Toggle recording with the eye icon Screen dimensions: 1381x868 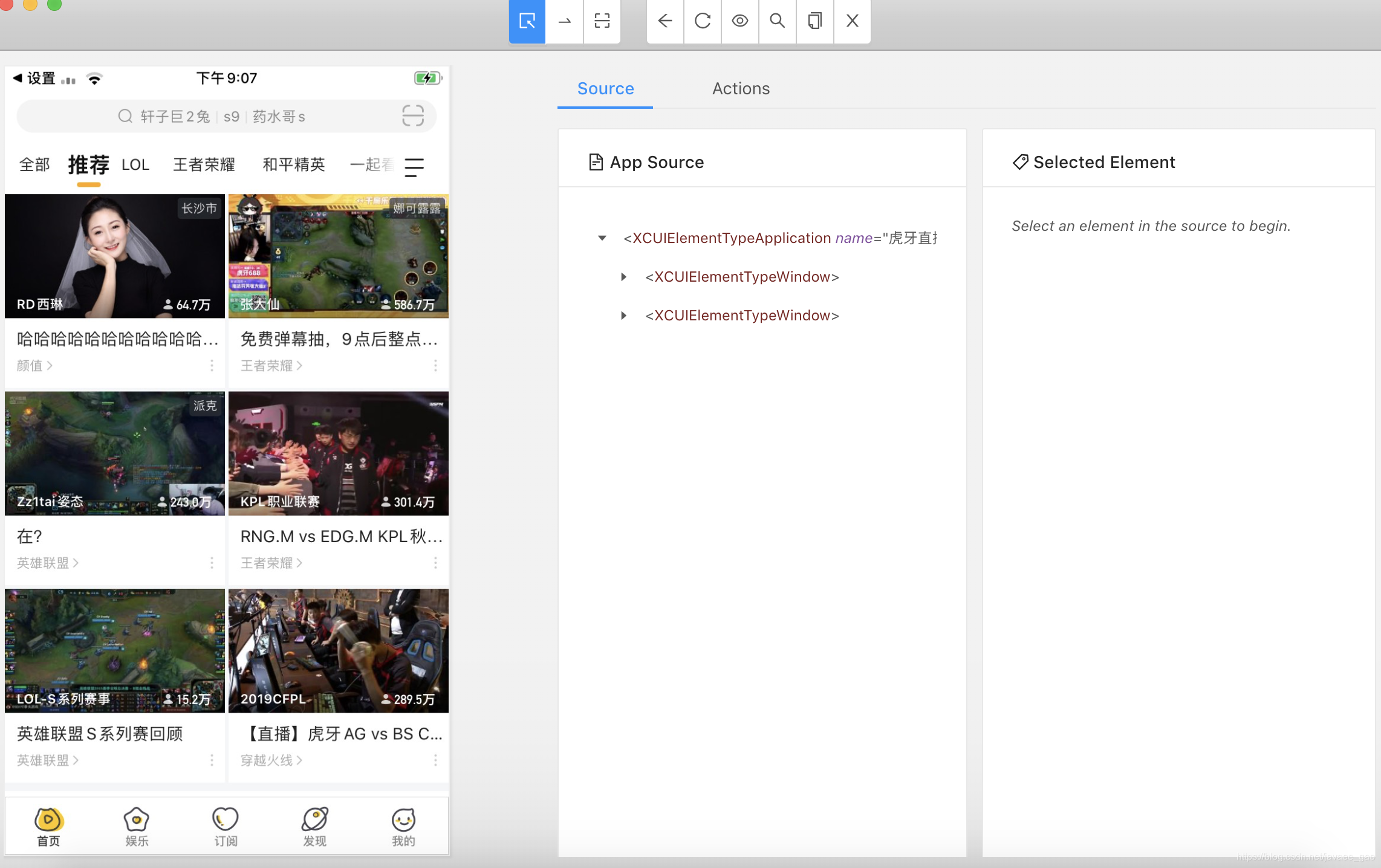pyautogui.click(x=740, y=21)
